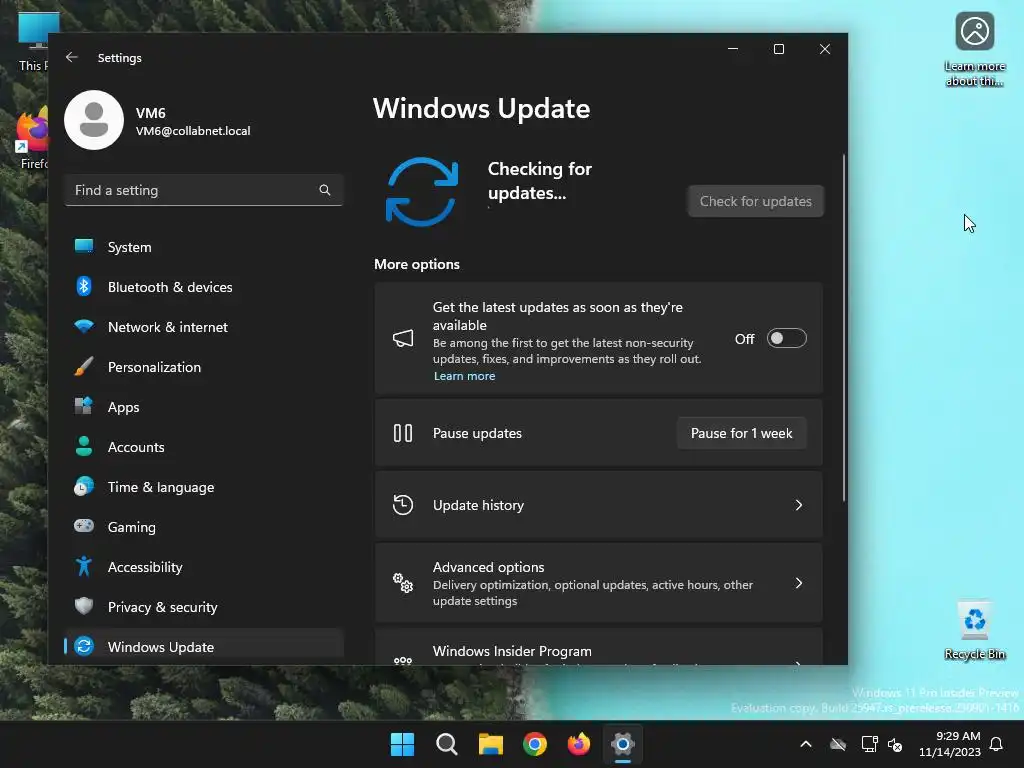Click the Accessibility figure icon
Screen dimensions: 1024x768
pos(84,566)
